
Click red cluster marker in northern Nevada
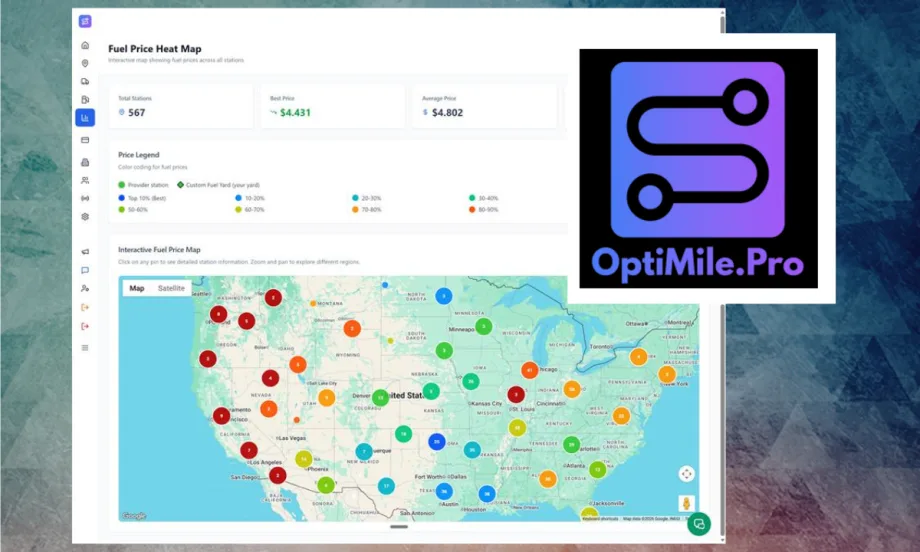(270, 378)
